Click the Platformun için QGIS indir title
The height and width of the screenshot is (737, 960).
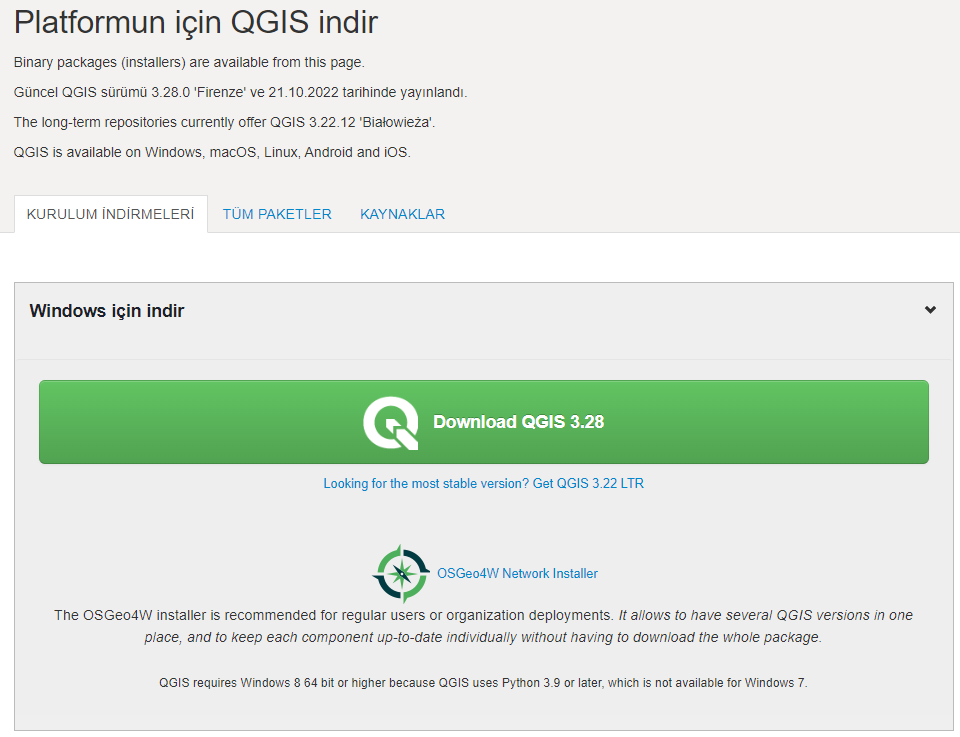(x=196, y=23)
